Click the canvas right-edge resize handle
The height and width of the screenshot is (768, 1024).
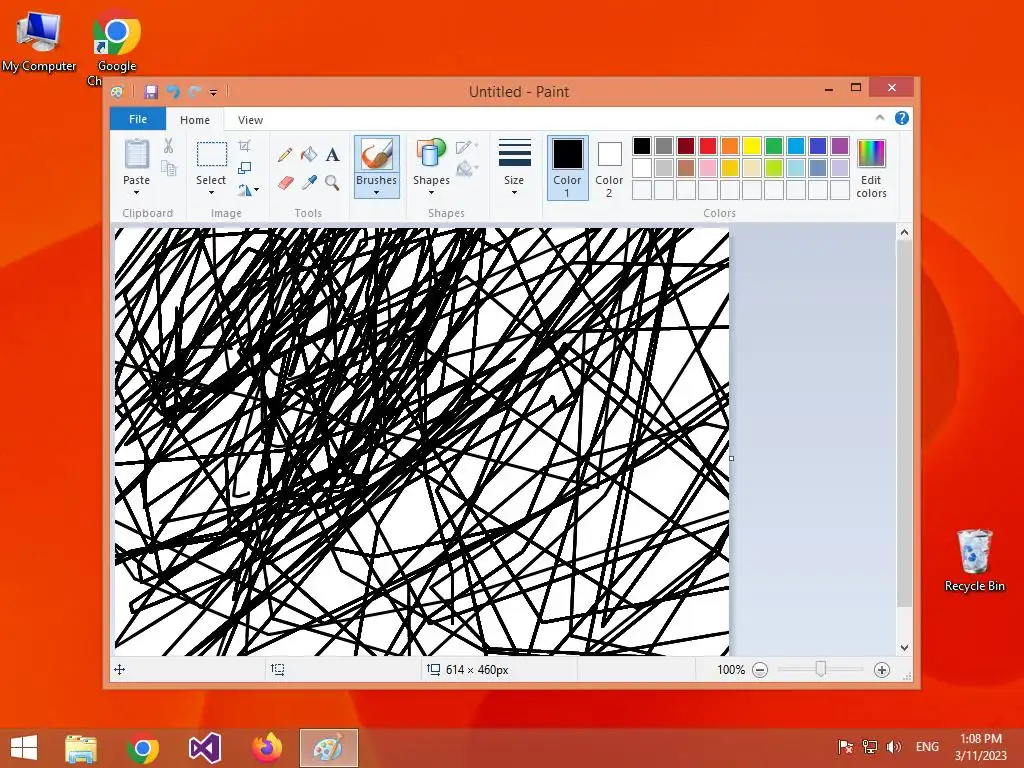click(731, 458)
